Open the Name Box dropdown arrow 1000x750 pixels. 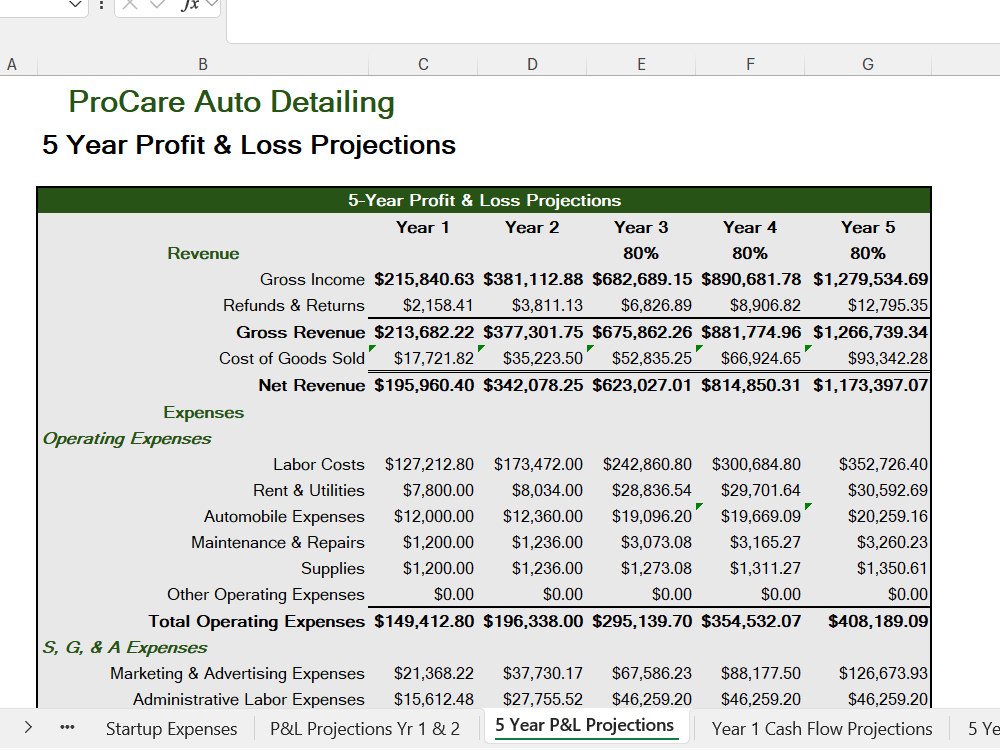coord(75,5)
